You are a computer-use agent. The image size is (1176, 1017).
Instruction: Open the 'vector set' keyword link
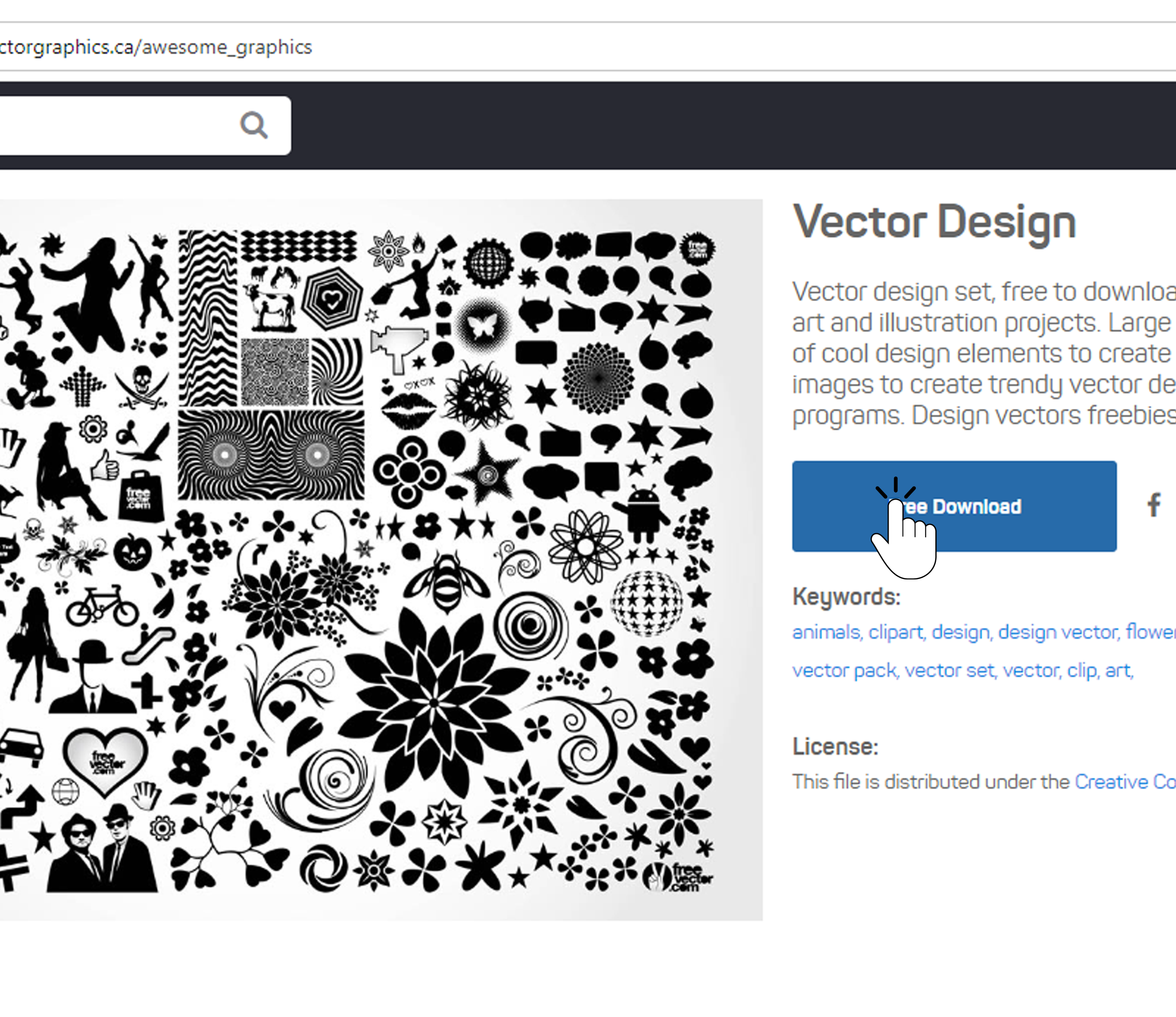coord(949,671)
